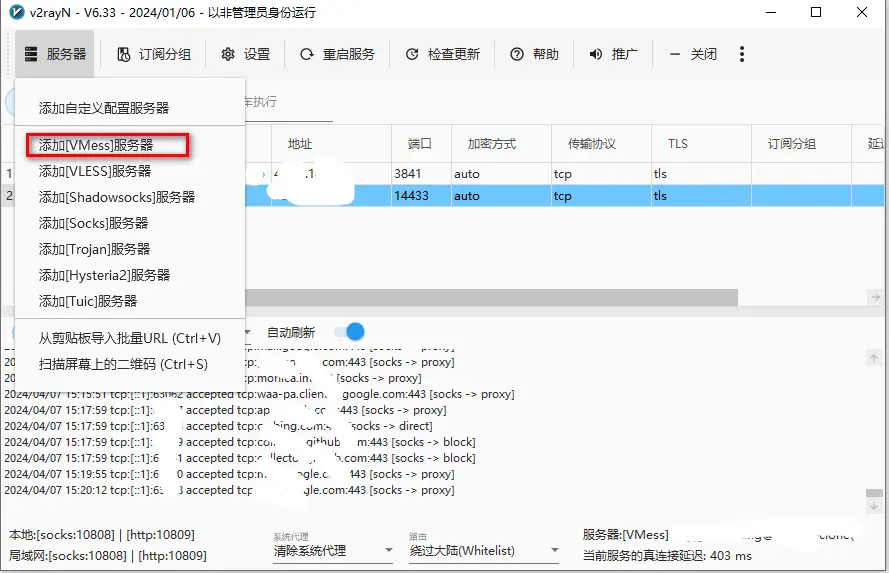This screenshot has width=889, height=573.
Task: Click the 服务器:[VMess] status label
Action: coord(625,534)
